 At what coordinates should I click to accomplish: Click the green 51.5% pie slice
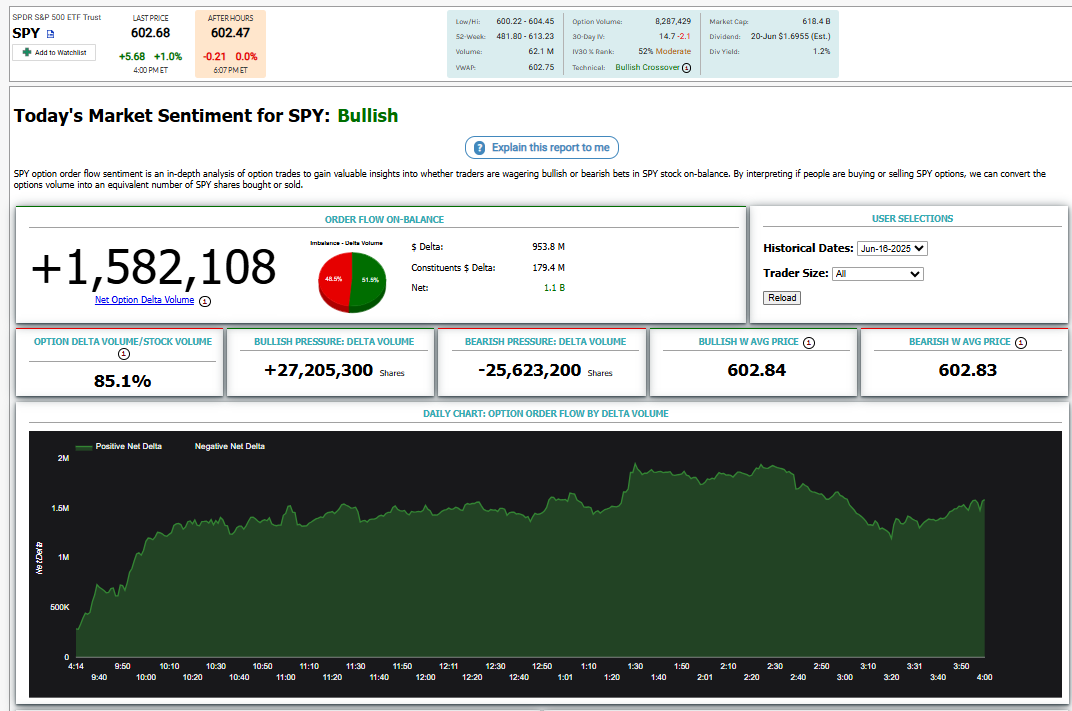point(369,280)
